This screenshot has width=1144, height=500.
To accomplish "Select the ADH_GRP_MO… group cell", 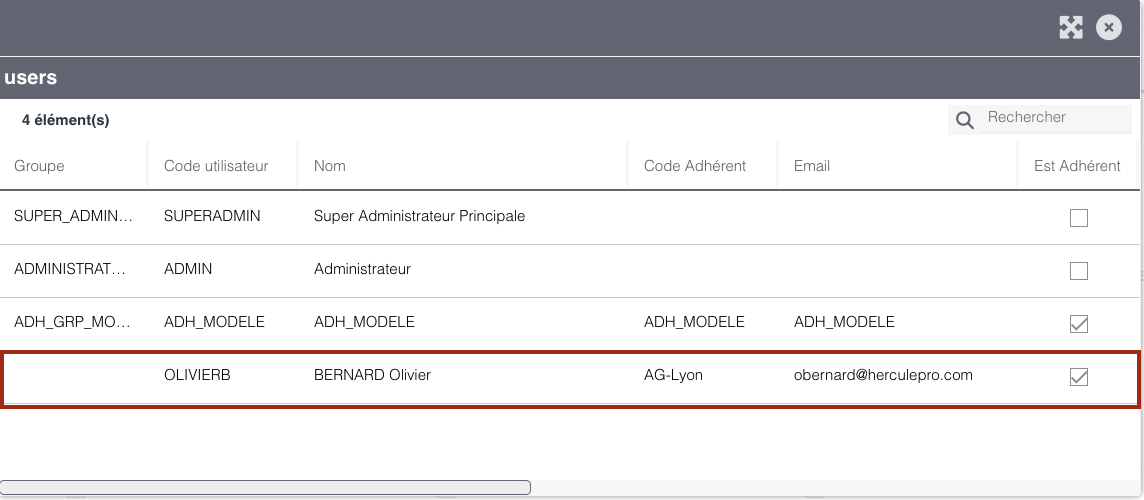I will [x=73, y=322].
